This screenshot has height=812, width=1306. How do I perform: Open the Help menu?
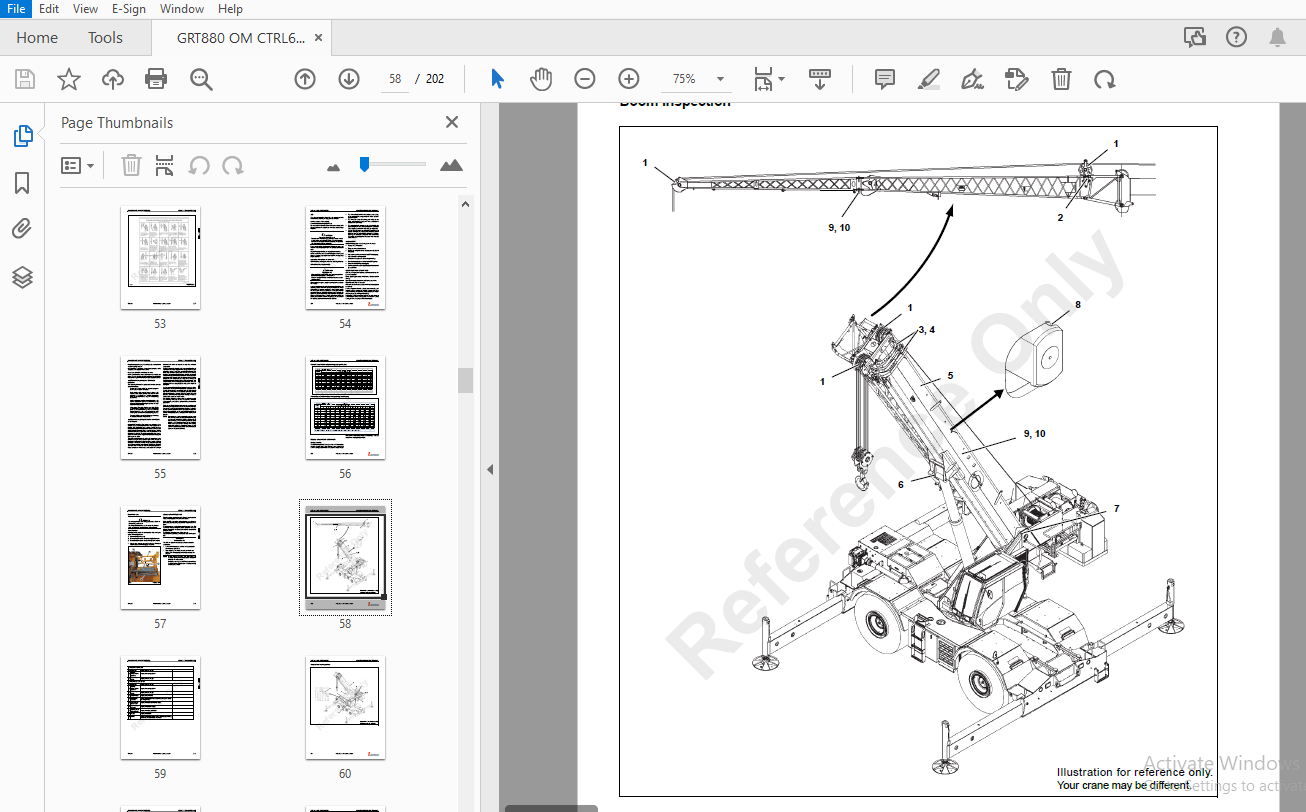click(x=230, y=9)
